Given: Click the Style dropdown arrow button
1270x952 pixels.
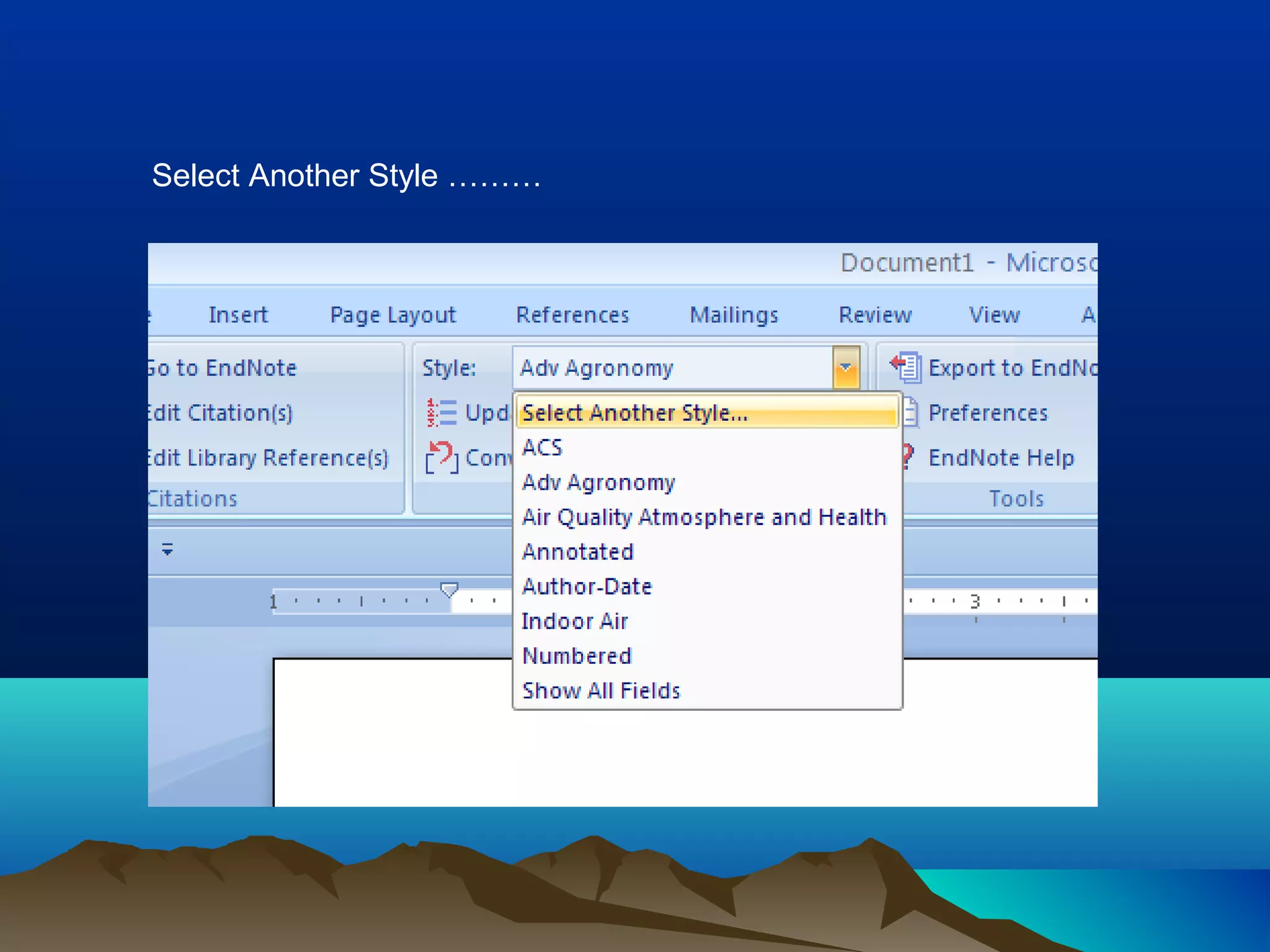Looking at the screenshot, I should 846,368.
